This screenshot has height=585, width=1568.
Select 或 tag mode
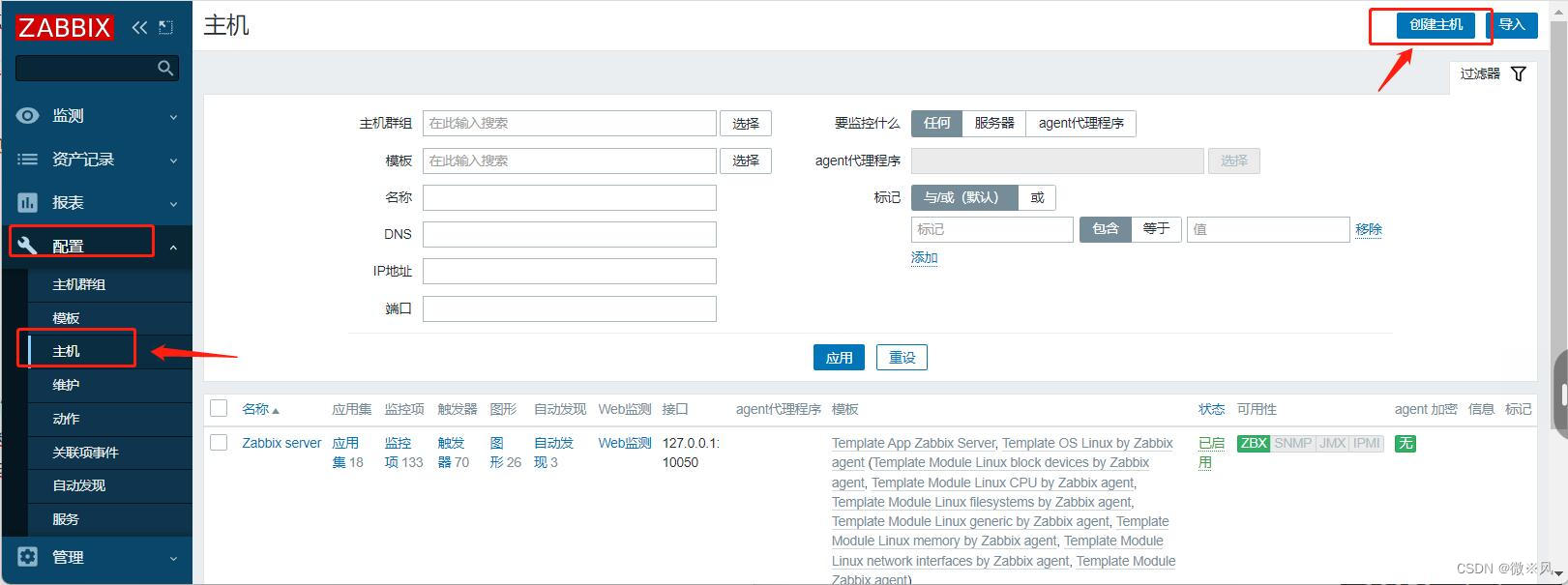coord(1037,197)
